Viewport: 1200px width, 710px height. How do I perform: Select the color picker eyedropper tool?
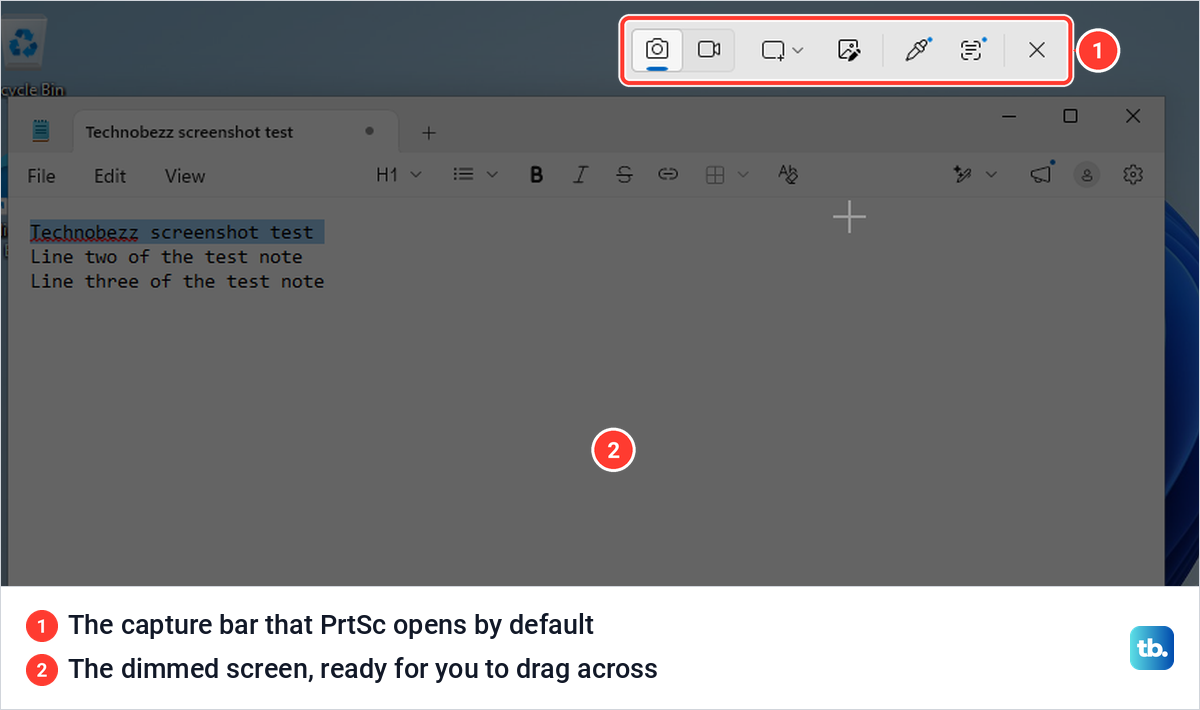(x=917, y=50)
